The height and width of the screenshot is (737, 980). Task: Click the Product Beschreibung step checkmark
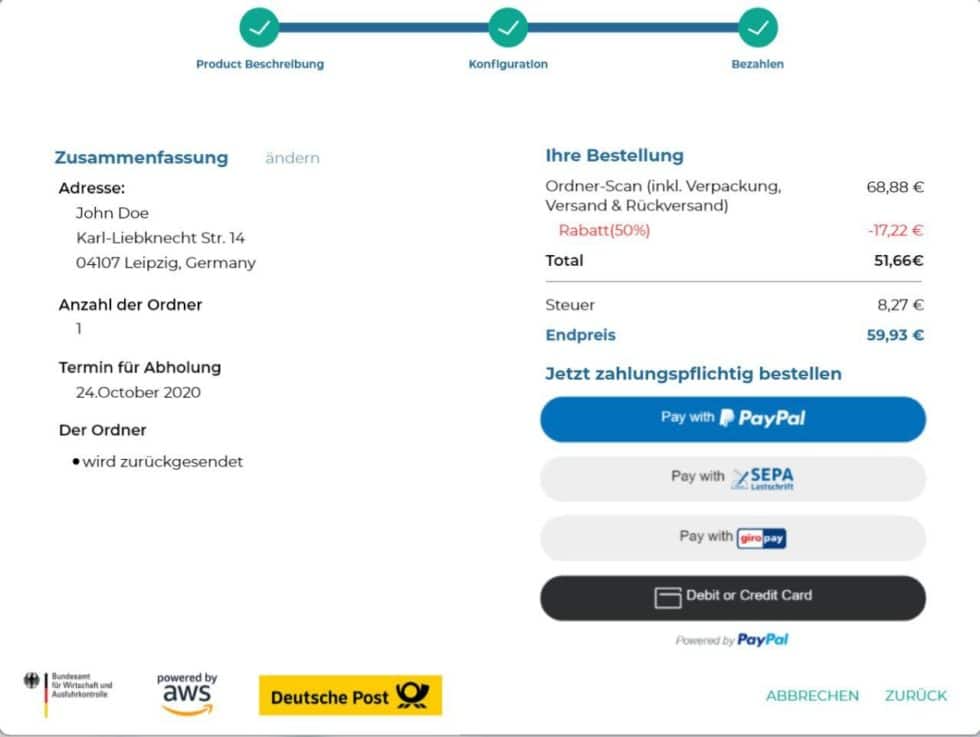pos(260,28)
